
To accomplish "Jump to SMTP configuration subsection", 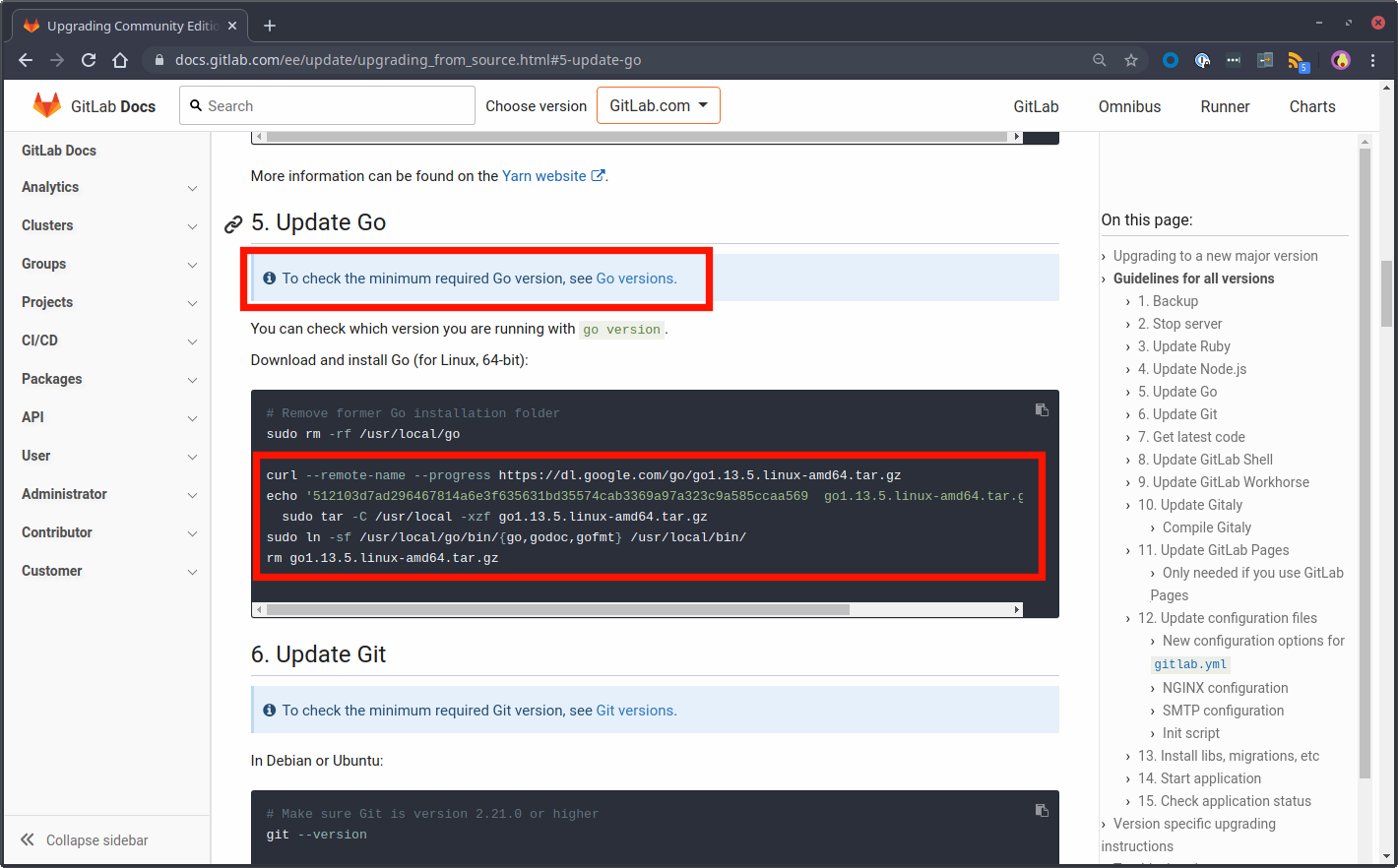I will pyautogui.click(x=1223, y=711).
